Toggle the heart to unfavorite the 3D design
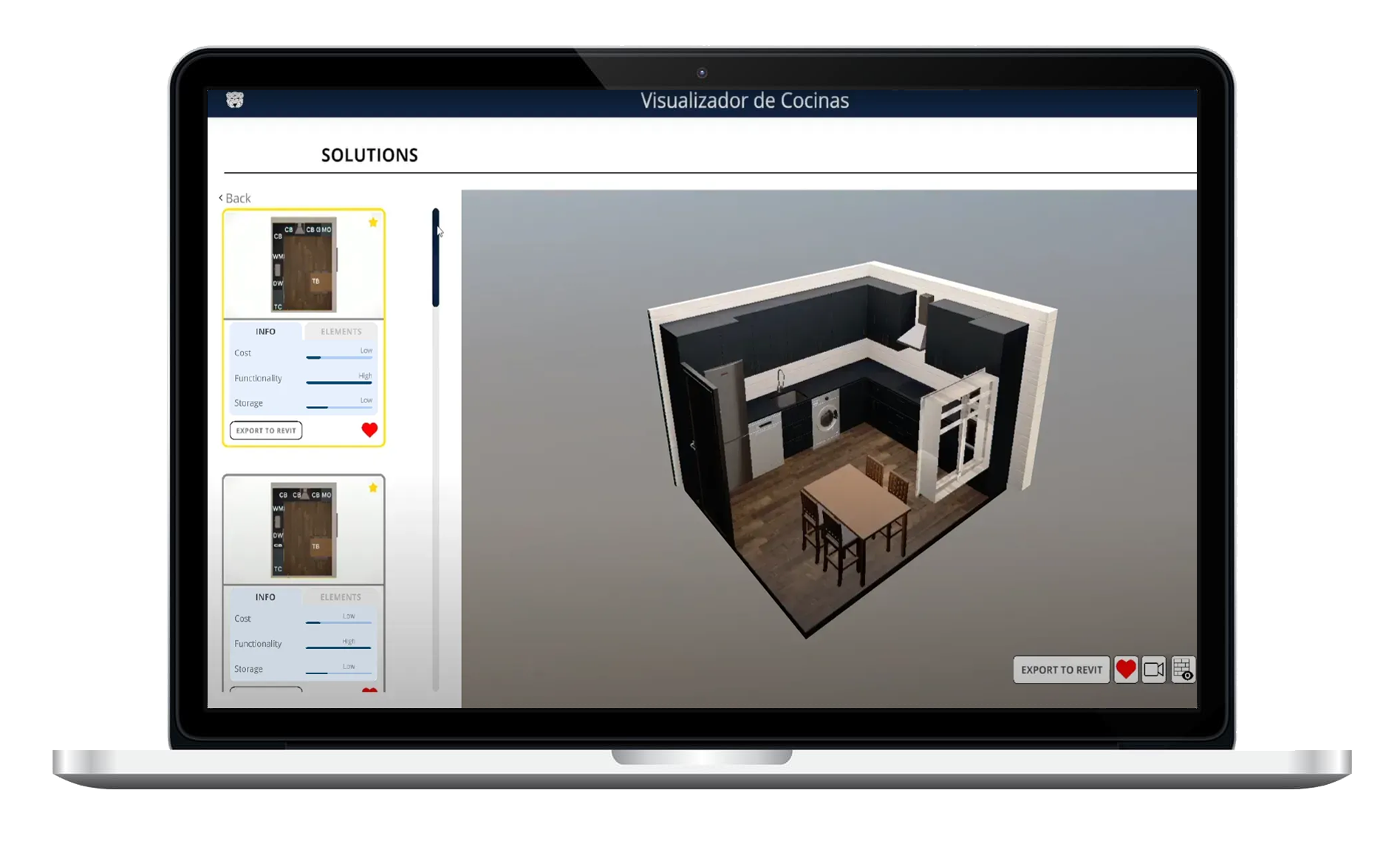This screenshot has width=1400, height=841. pyautogui.click(x=1126, y=670)
